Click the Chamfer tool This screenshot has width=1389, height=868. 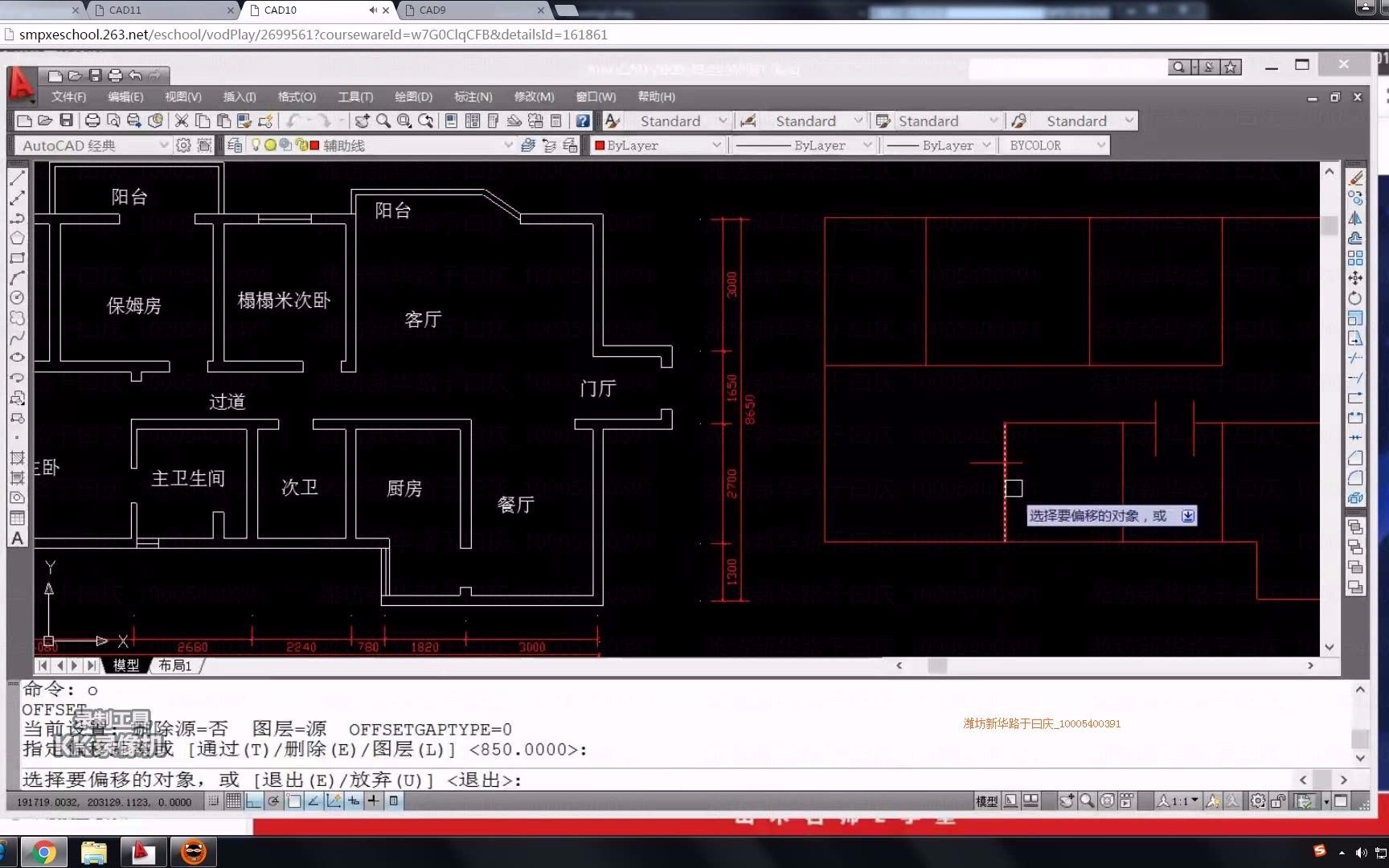[x=1355, y=458]
